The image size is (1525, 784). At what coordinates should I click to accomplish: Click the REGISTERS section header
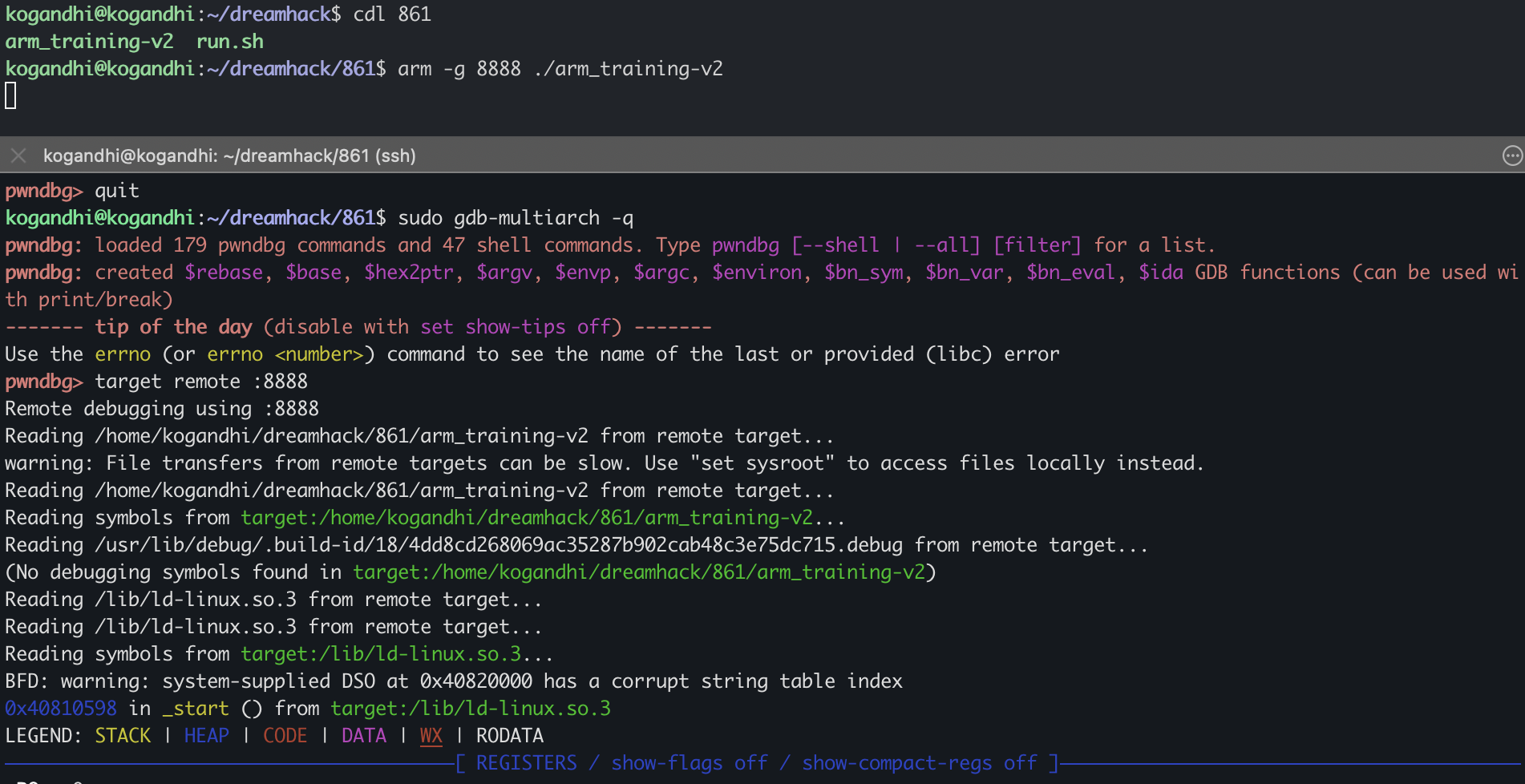(526, 763)
